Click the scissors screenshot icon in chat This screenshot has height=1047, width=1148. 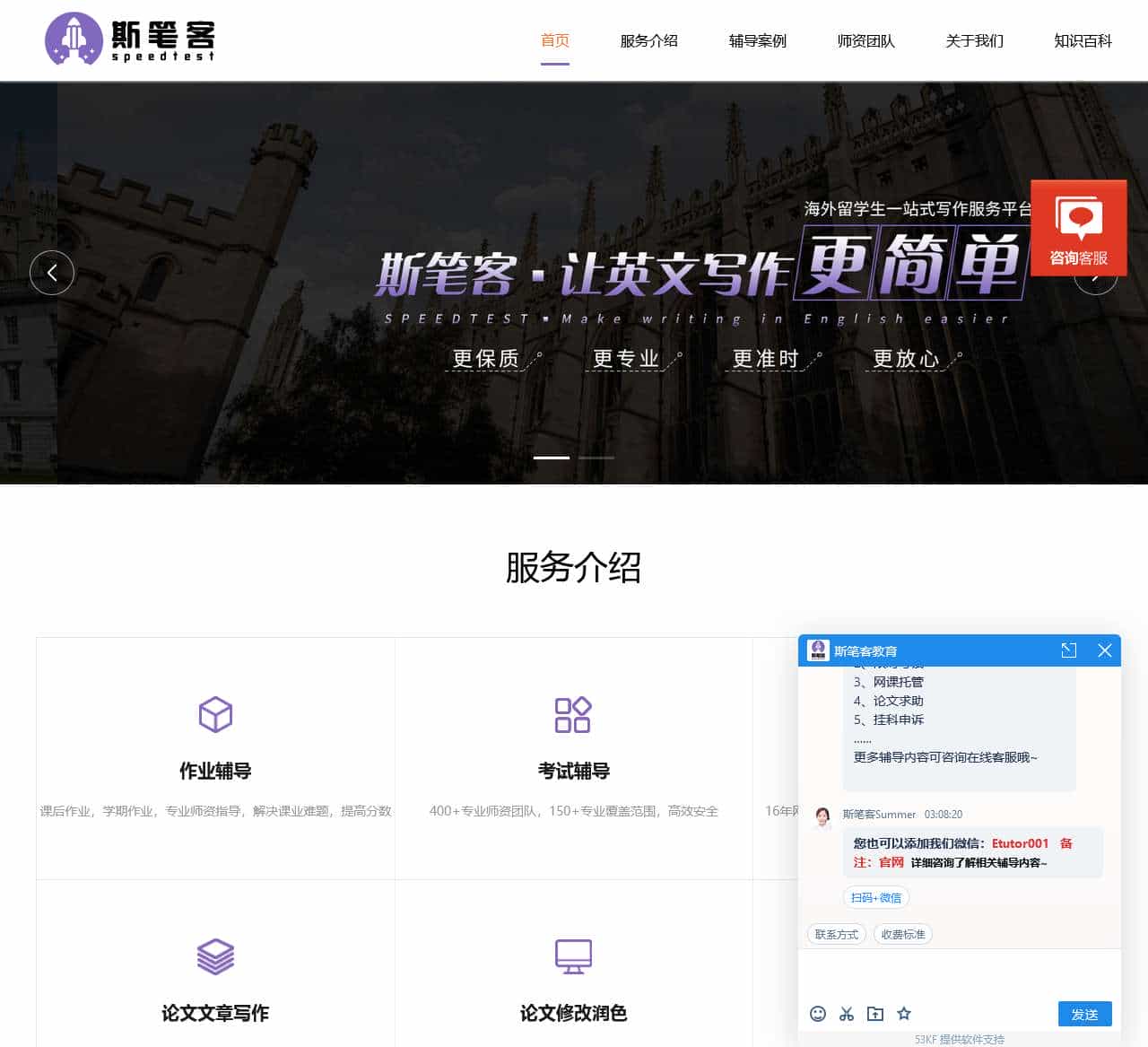[x=847, y=1014]
